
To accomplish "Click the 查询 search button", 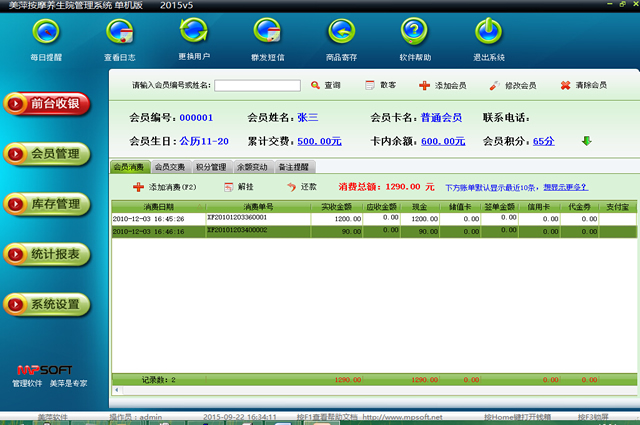I will point(325,86).
